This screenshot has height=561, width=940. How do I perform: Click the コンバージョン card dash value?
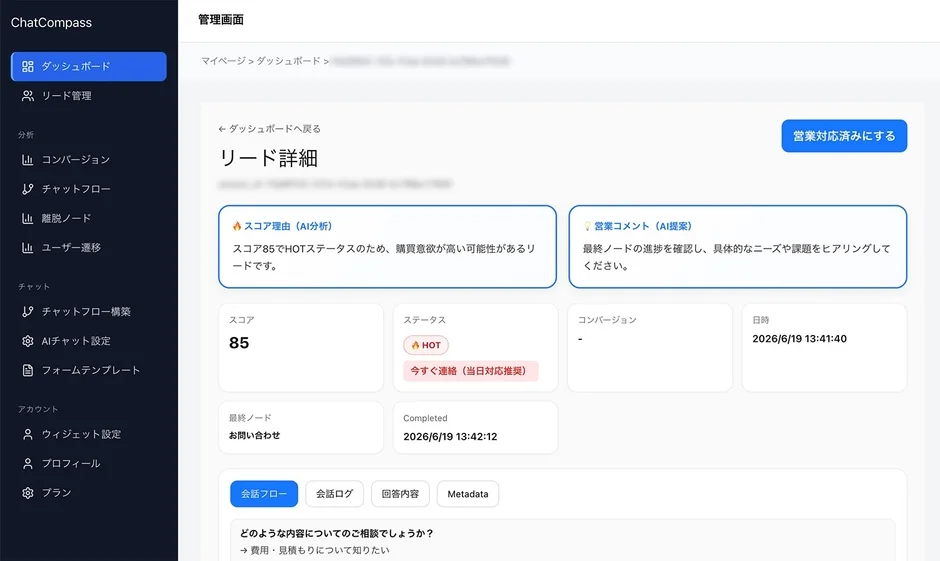pos(580,339)
